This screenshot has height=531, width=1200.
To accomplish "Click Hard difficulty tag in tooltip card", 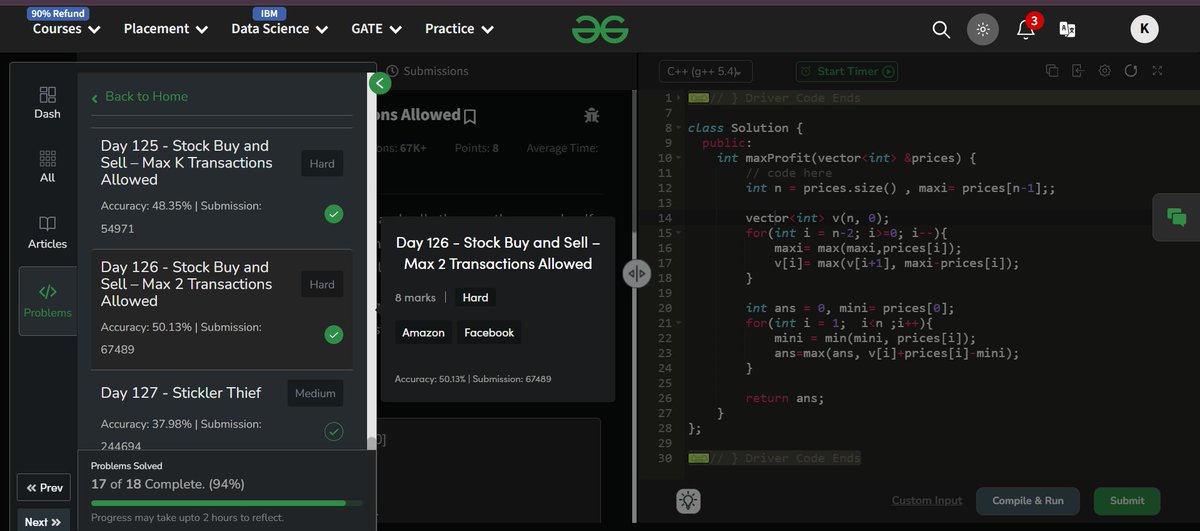I will [475, 297].
